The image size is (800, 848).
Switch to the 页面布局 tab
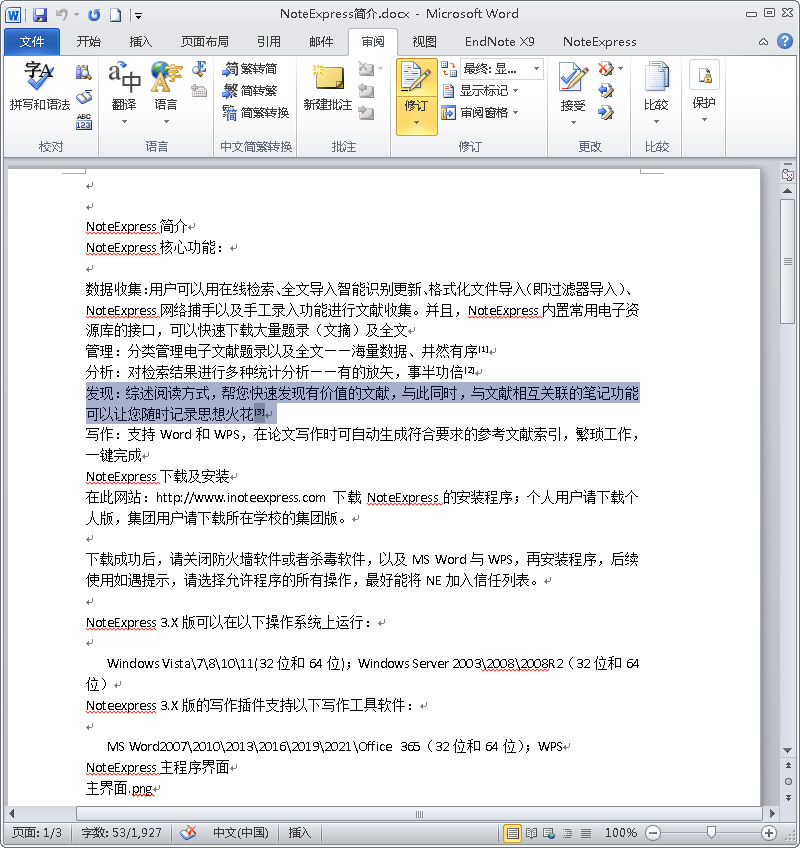pyautogui.click(x=204, y=42)
